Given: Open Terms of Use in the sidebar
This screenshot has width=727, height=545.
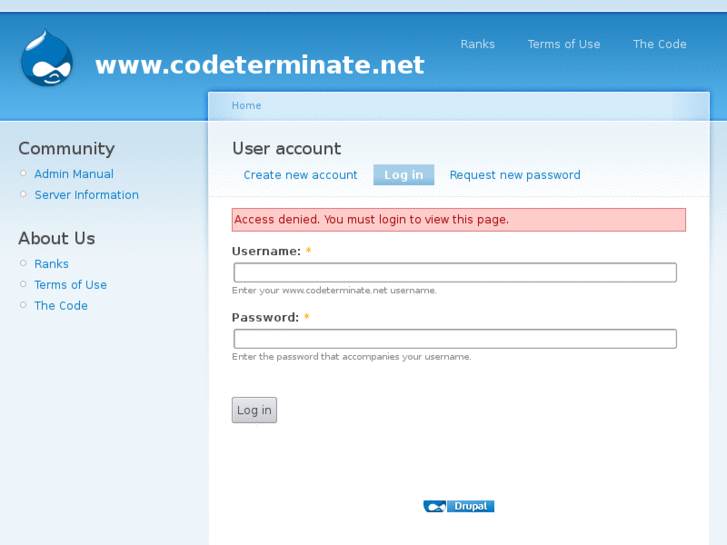Looking at the screenshot, I should 70,285.
